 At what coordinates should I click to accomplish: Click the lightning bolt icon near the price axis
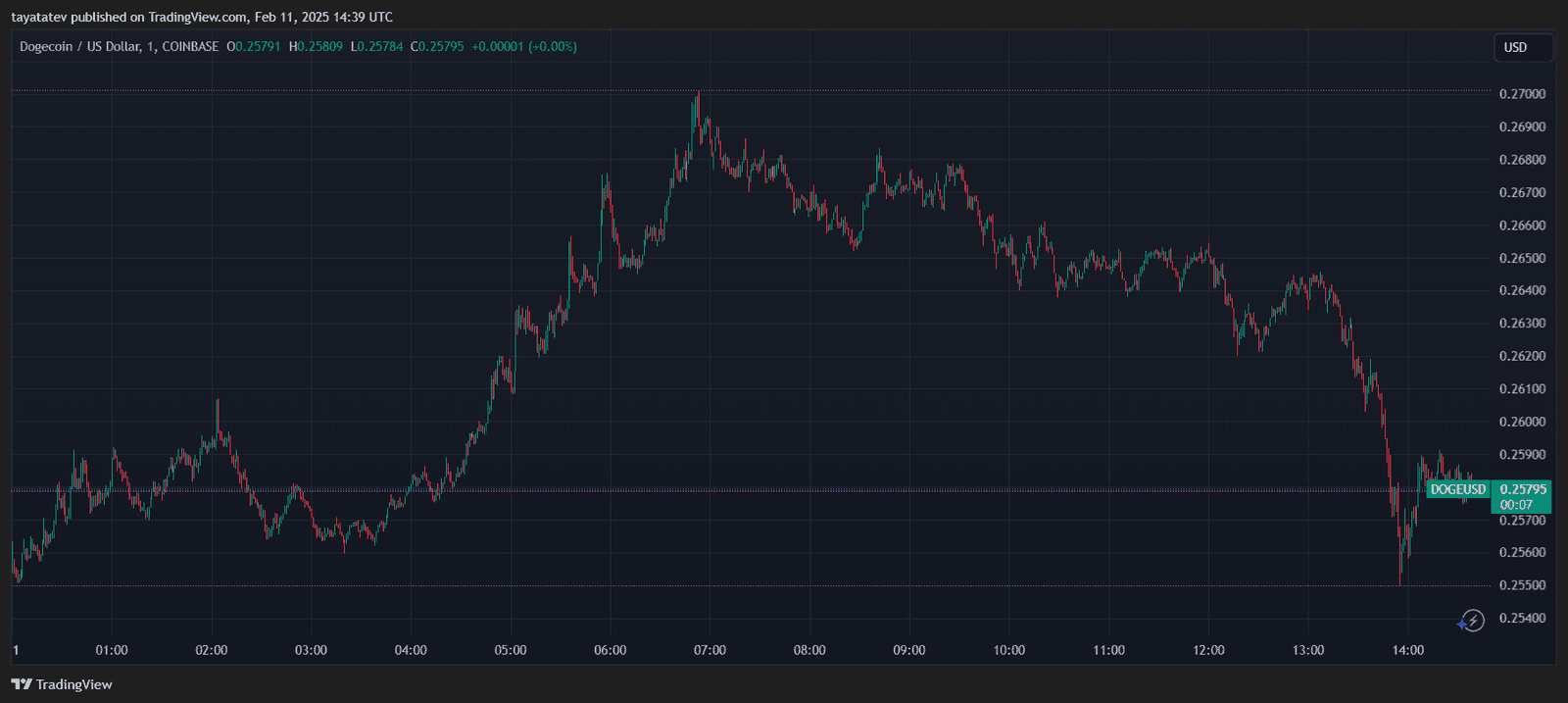pos(1472,621)
